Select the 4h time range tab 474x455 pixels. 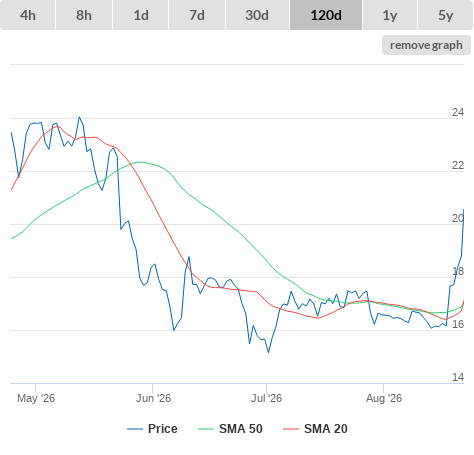(28, 15)
